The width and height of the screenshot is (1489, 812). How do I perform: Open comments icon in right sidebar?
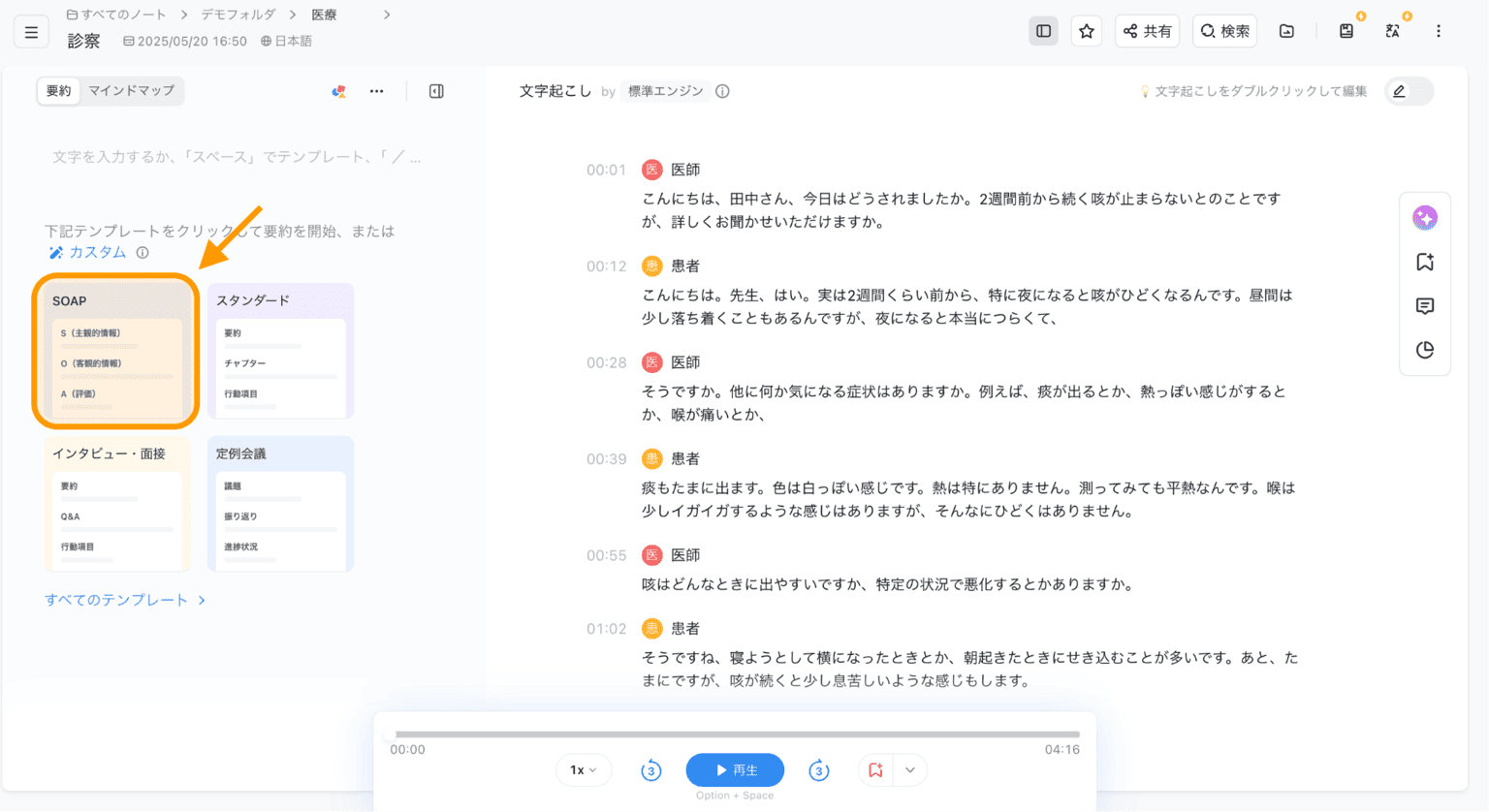tap(1424, 306)
